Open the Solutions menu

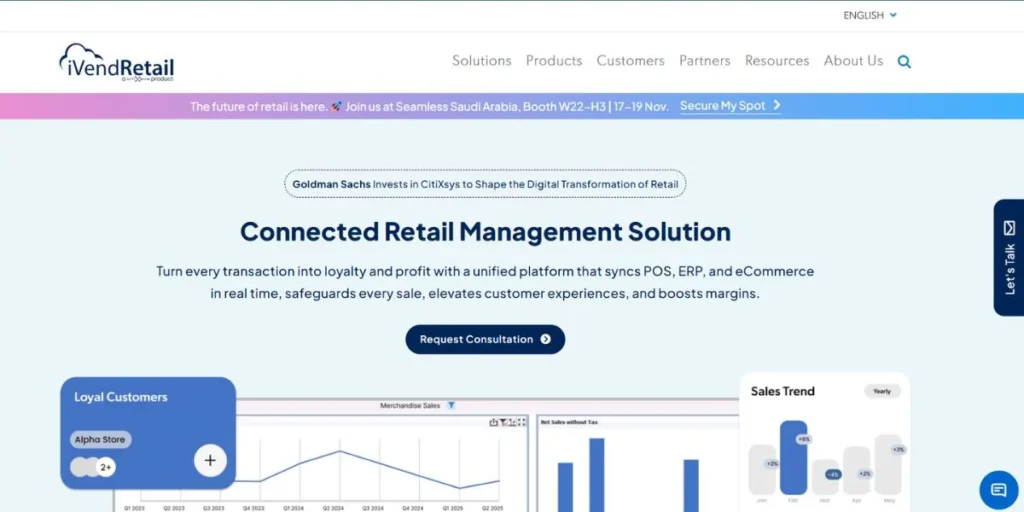pos(482,61)
